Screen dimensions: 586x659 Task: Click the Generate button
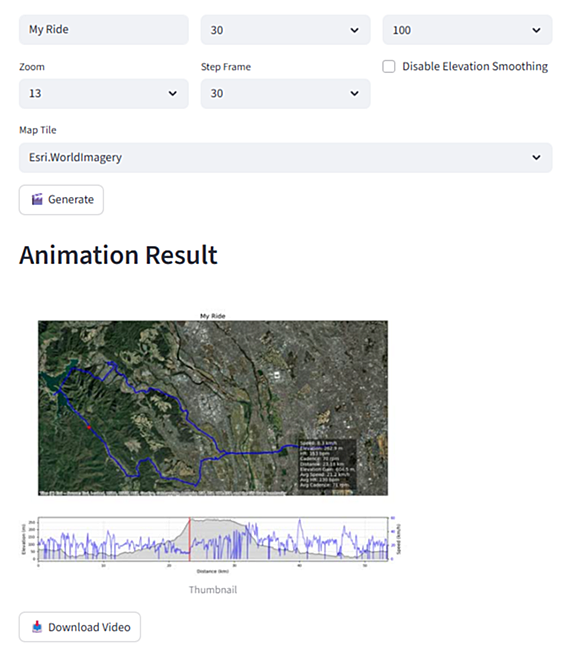[61, 200]
